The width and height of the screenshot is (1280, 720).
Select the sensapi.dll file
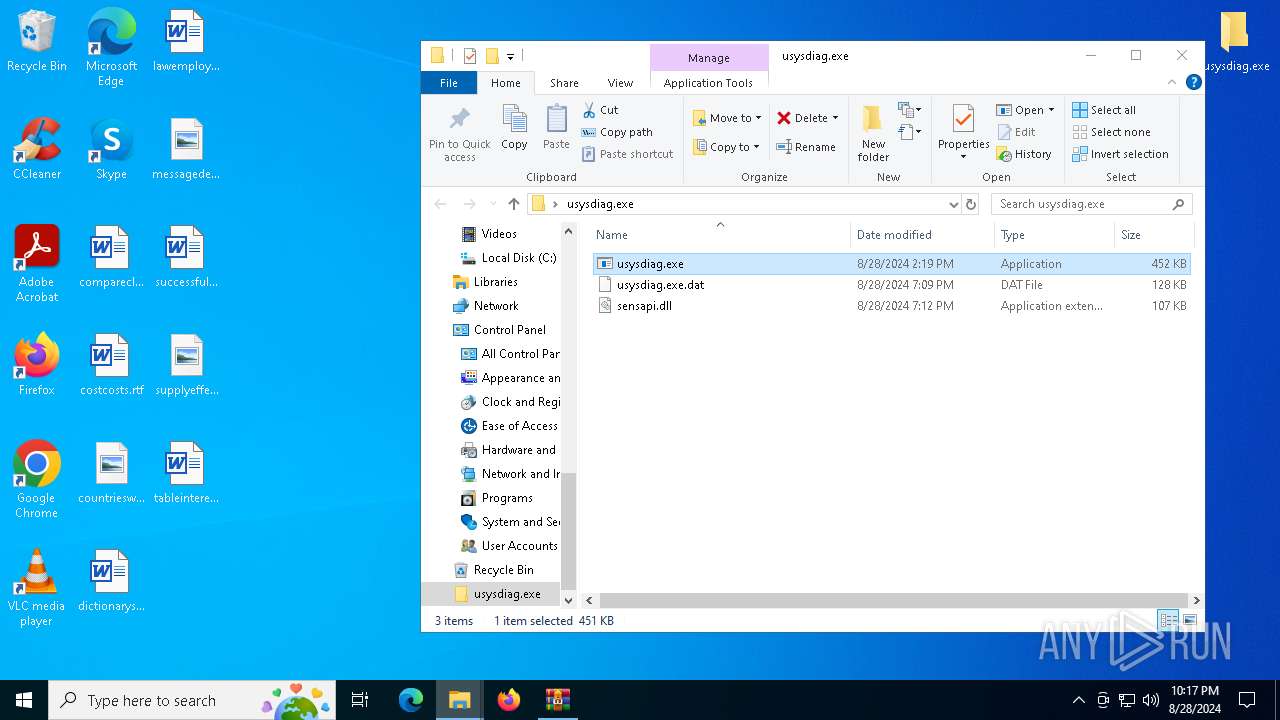click(x=891, y=306)
